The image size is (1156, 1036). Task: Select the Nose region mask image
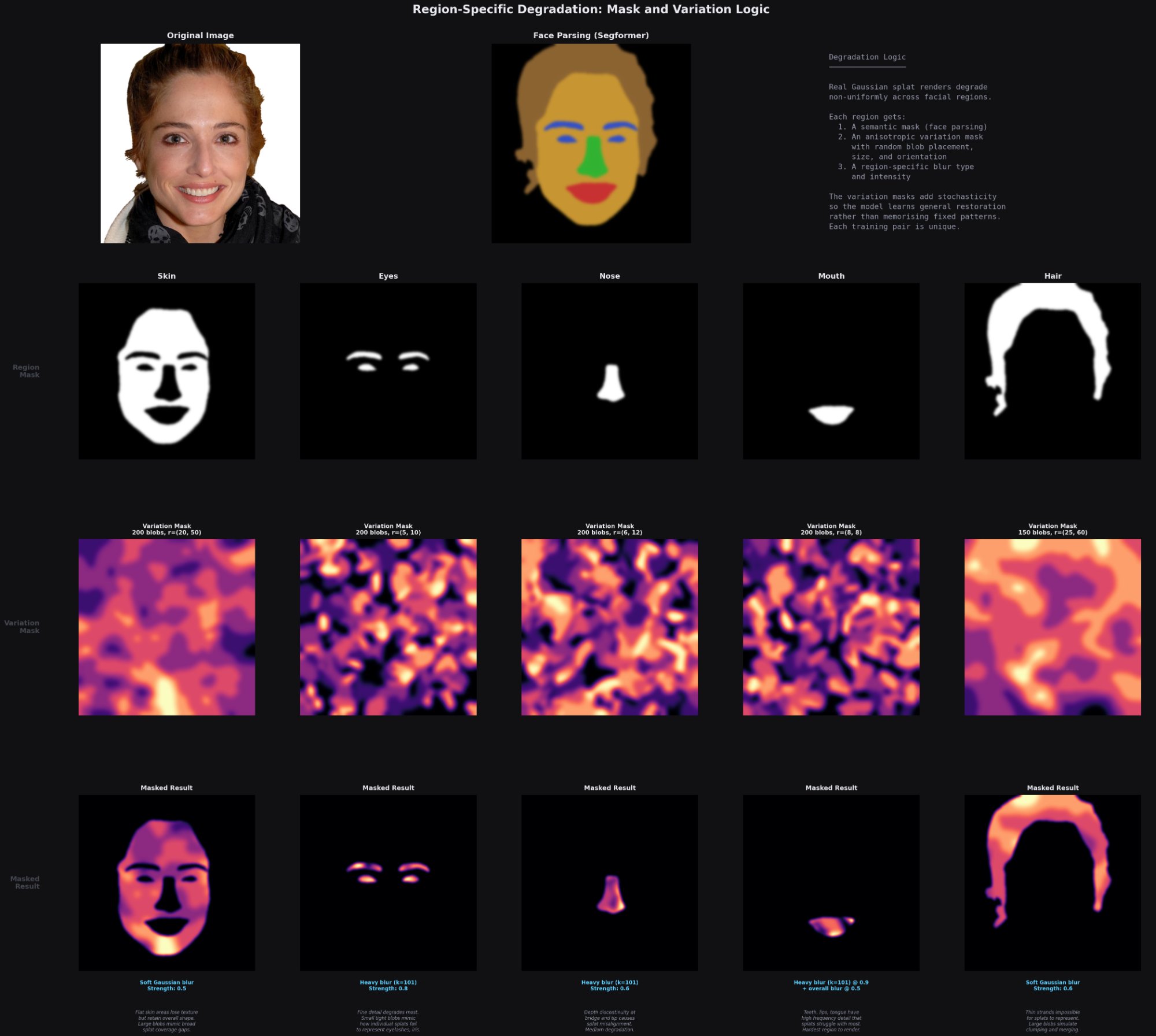[x=609, y=371]
